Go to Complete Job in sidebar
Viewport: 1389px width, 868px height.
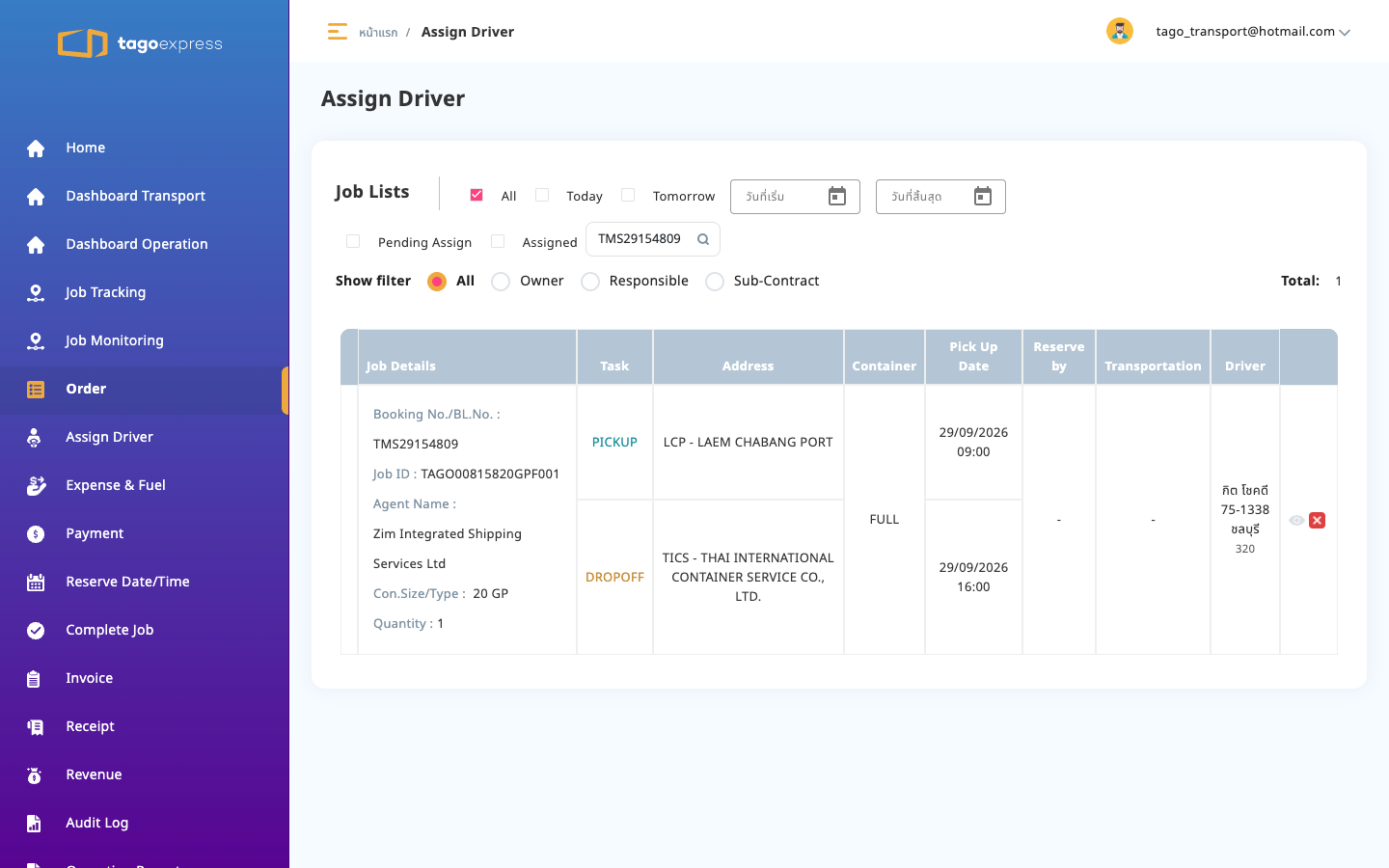(x=110, y=630)
